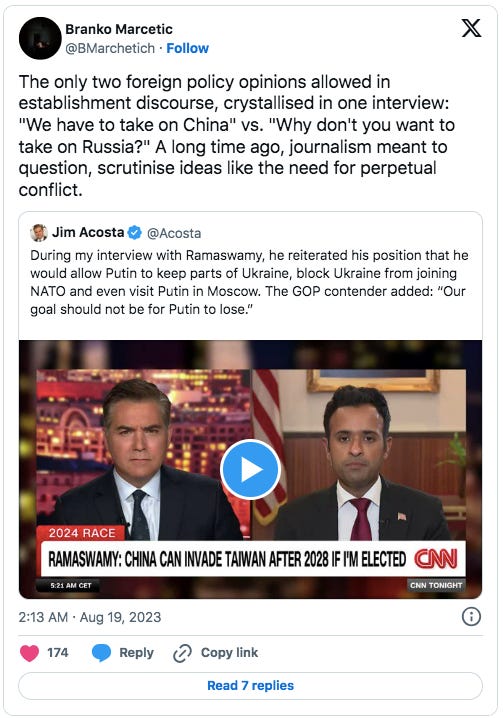Open the X logo link
The height and width of the screenshot is (718, 503).
471,28
